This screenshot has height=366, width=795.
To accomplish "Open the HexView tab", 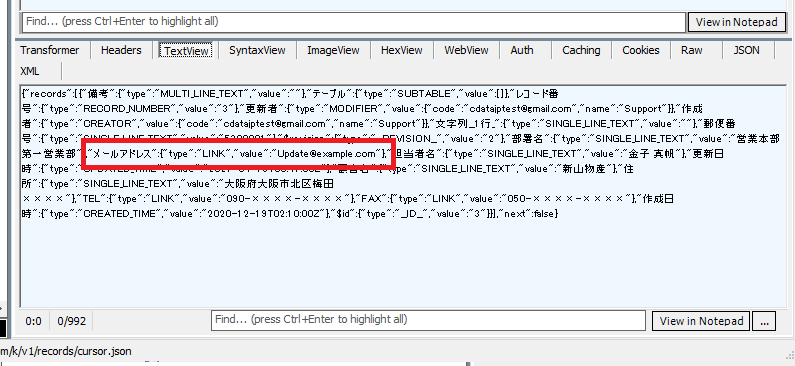I will pyautogui.click(x=402, y=50).
